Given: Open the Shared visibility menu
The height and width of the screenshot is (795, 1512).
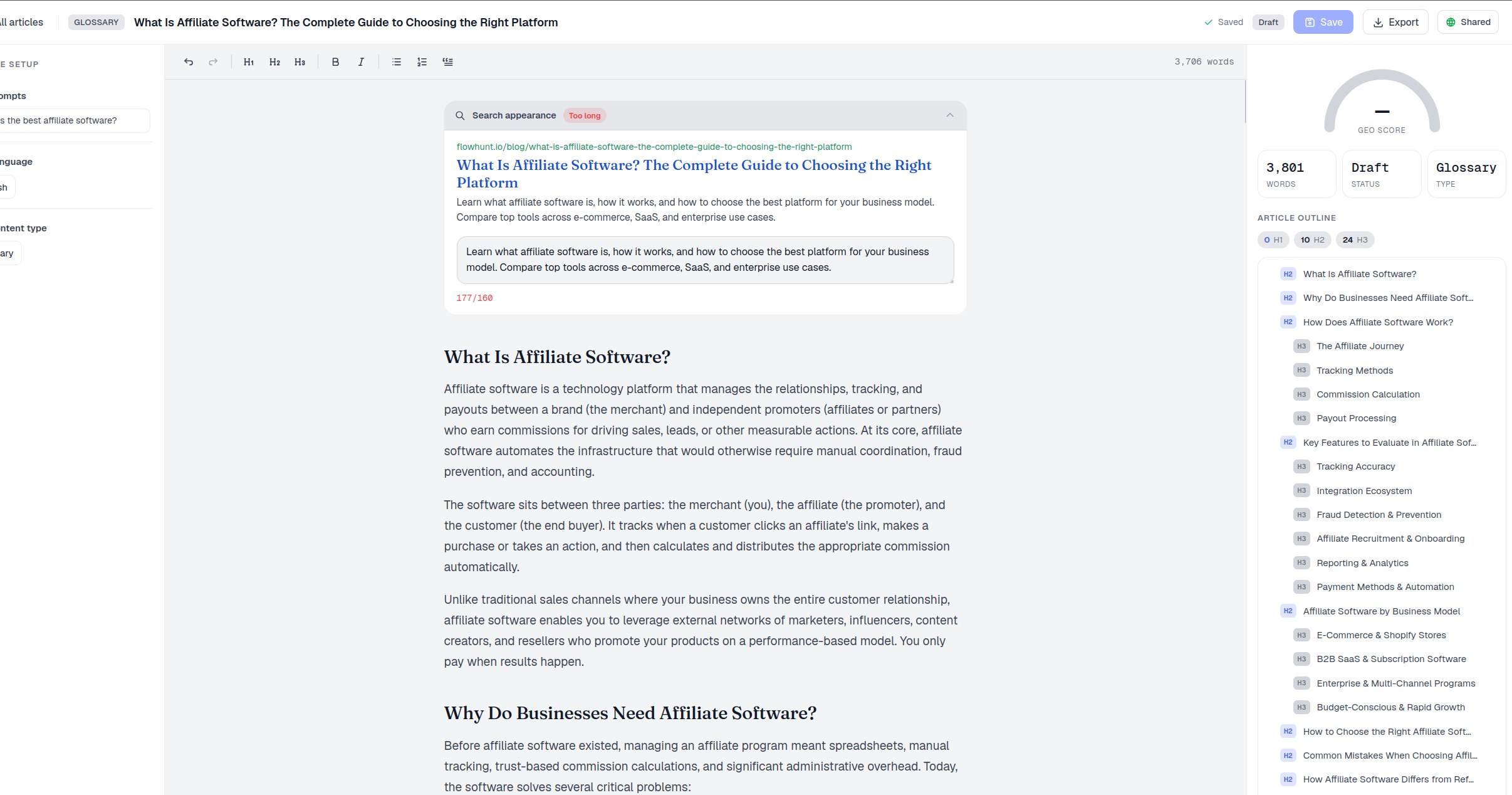Looking at the screenshot, I should (x=1468, y=23).
